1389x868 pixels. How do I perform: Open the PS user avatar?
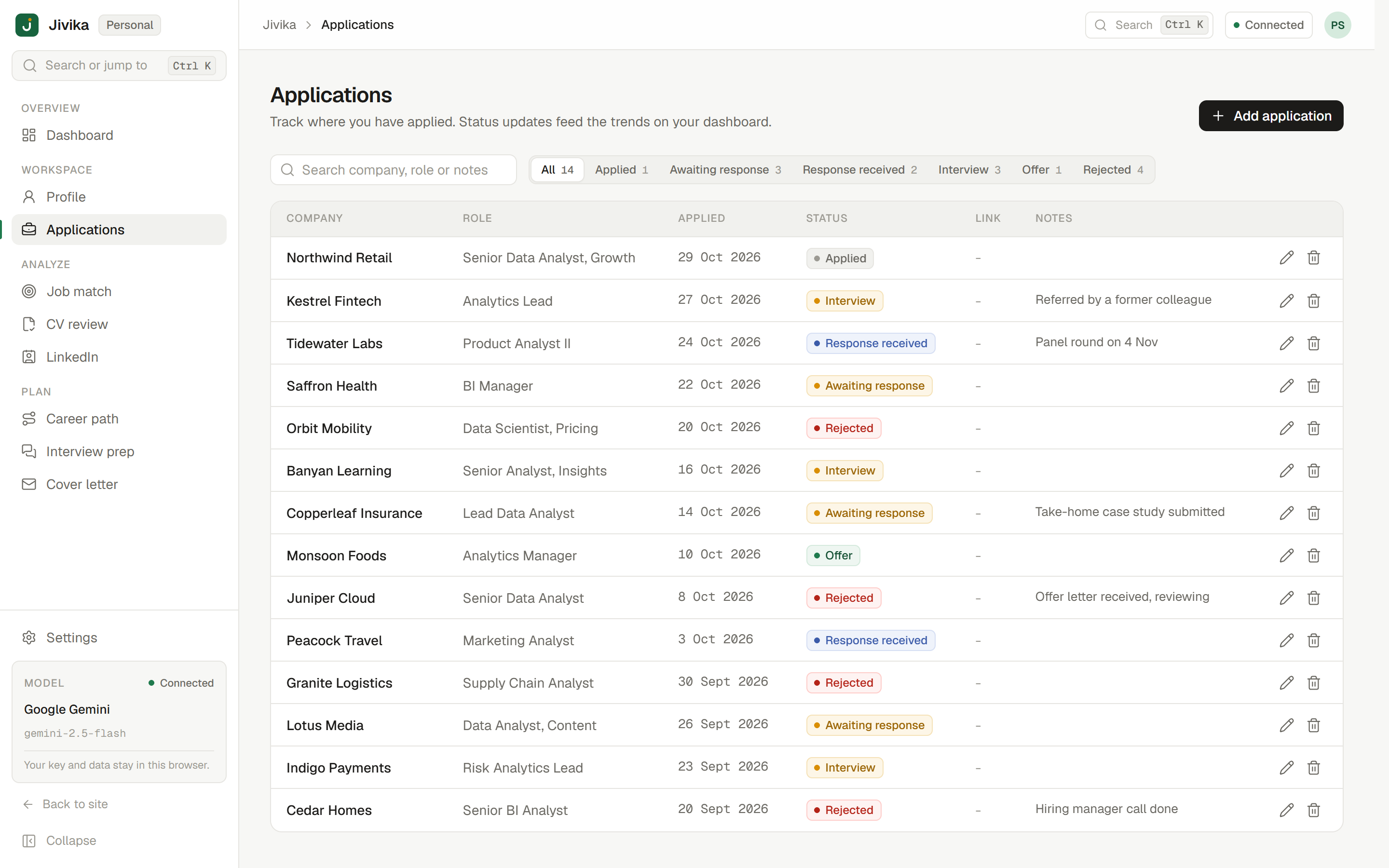1337,25
